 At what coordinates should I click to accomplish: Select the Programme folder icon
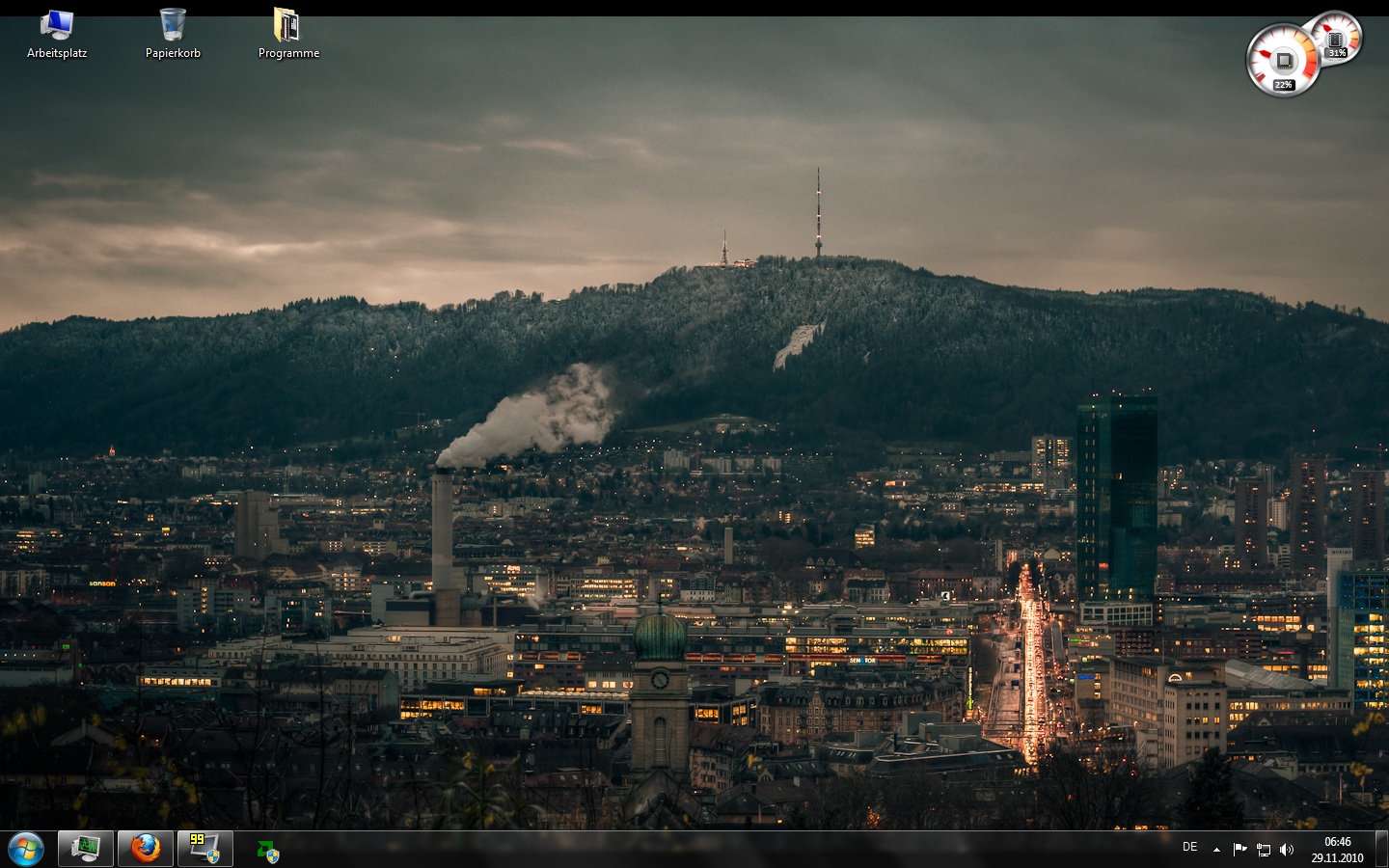286,25
